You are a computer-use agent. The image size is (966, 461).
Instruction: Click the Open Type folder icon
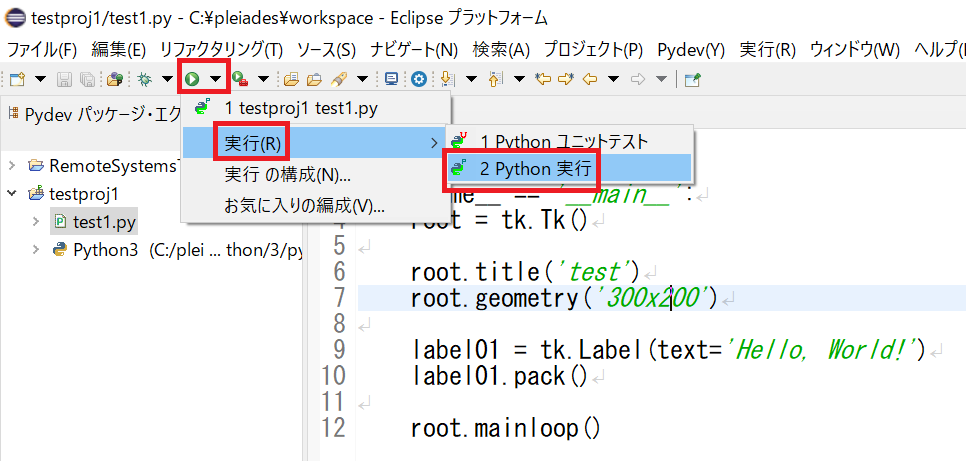coord(291,79)
